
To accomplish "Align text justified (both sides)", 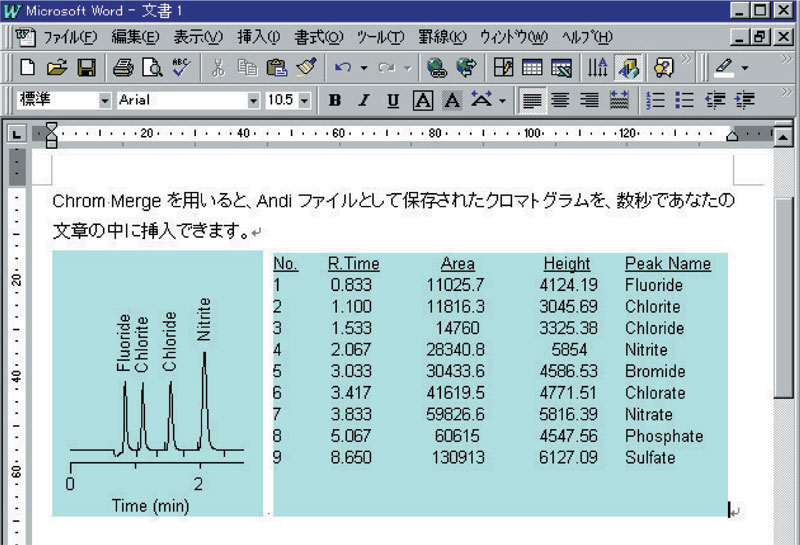I will click(532, 101).
